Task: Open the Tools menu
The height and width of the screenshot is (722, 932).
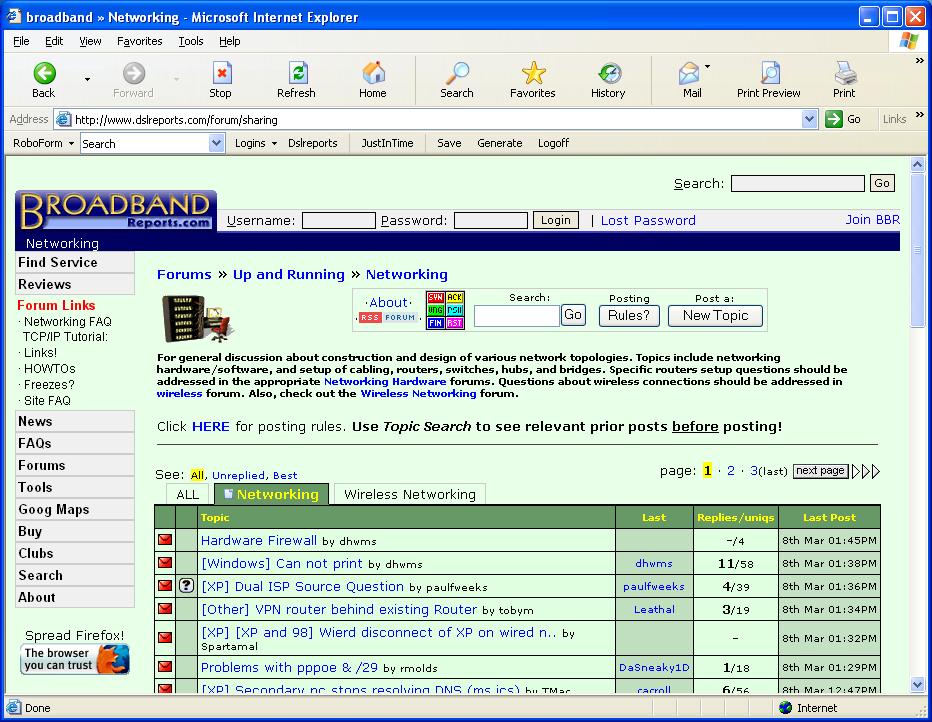Action: pos(190,41)
